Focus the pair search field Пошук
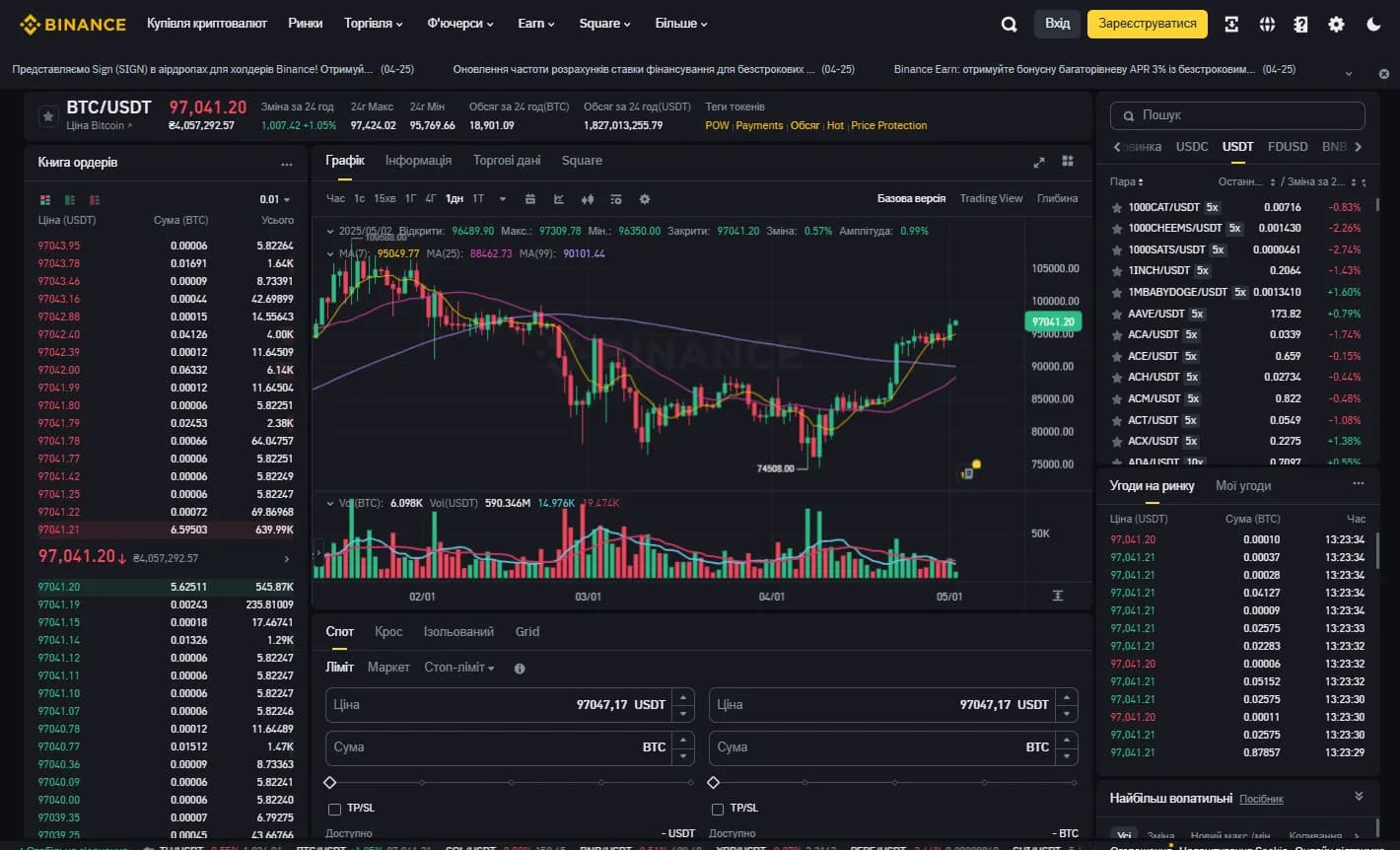The height and width of the screenshot is (850, 1400). coord(1237,115)
